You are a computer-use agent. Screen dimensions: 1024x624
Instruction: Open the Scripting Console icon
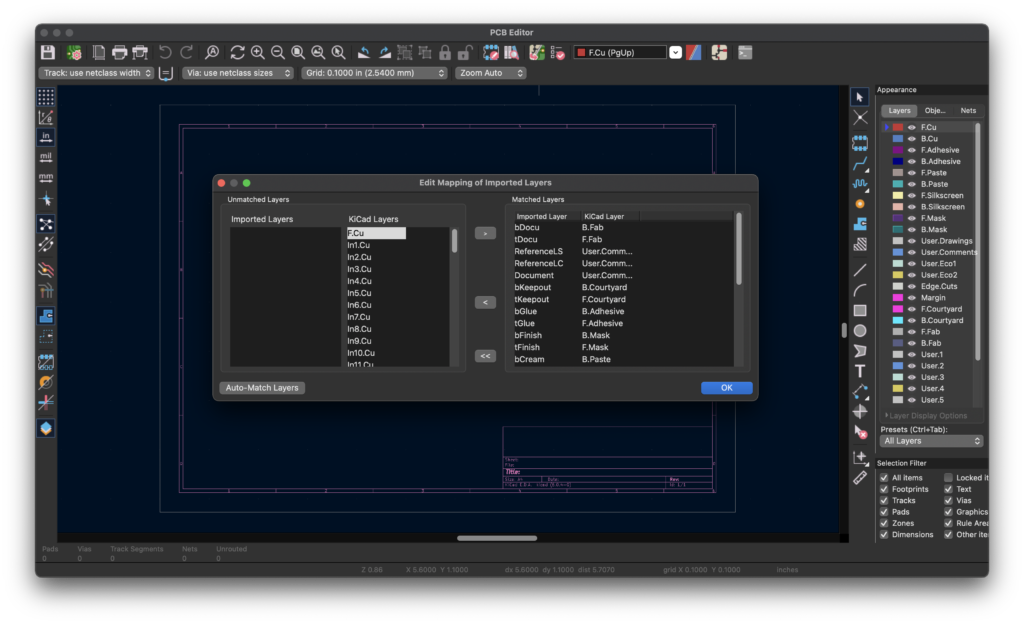pyautogui.click(x=745, y=52)
